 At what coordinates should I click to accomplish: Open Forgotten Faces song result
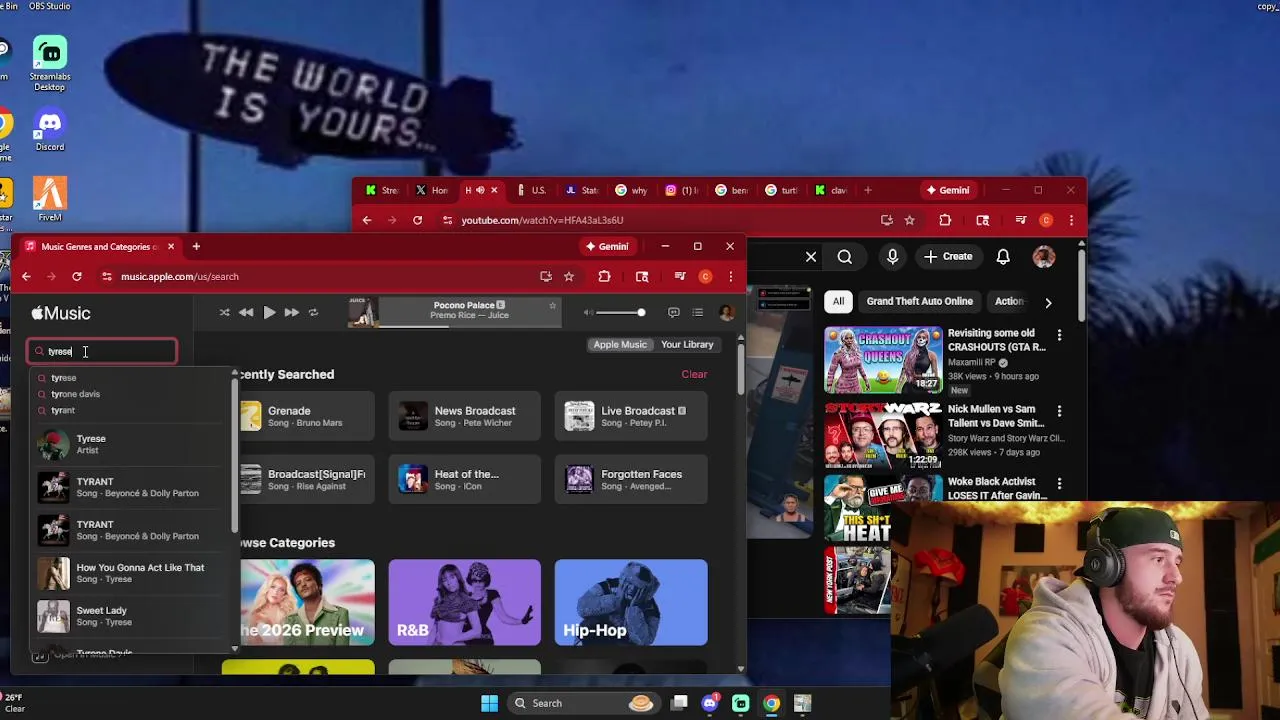[x=633, y=480]
